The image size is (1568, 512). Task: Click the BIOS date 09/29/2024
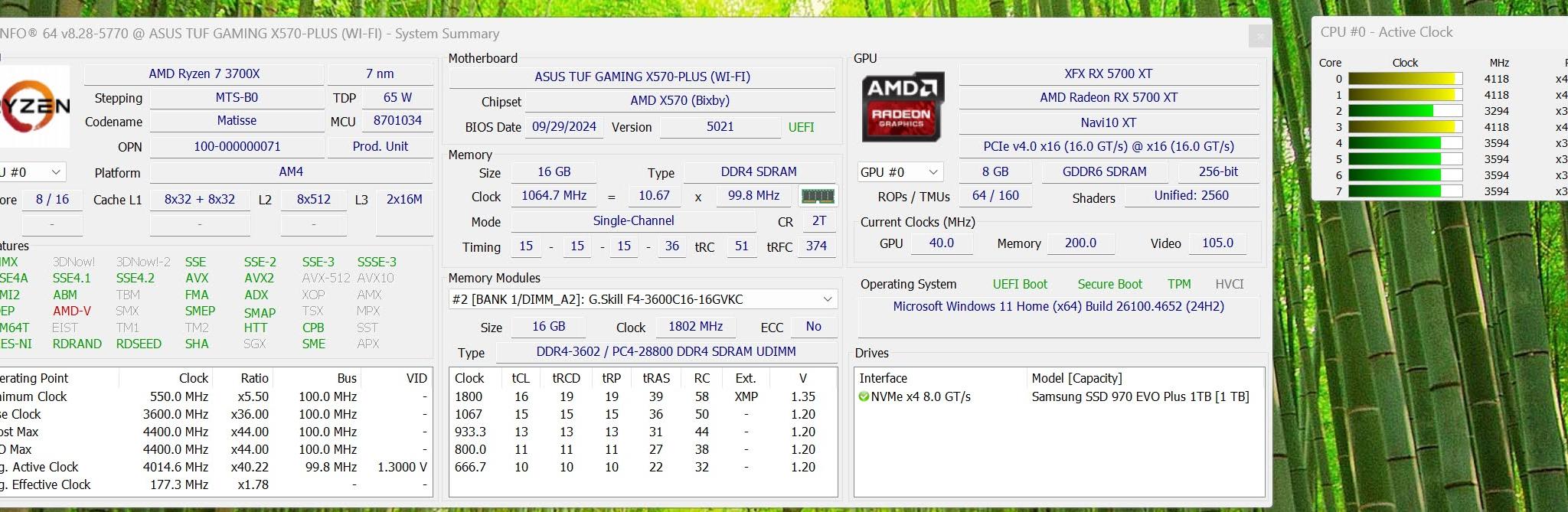[564, 127]
